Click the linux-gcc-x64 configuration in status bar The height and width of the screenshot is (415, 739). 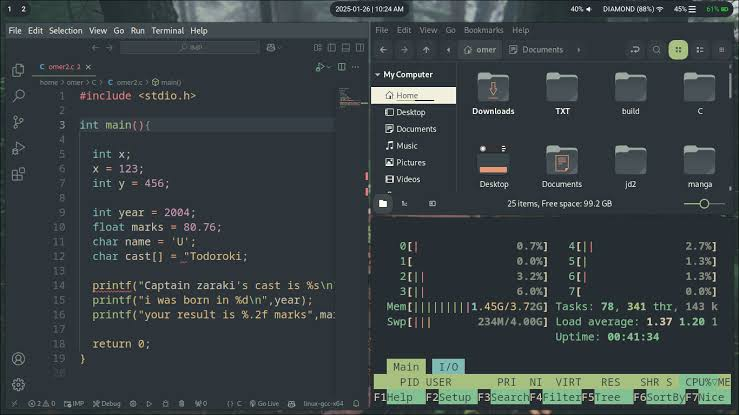(x=323, y=404)
